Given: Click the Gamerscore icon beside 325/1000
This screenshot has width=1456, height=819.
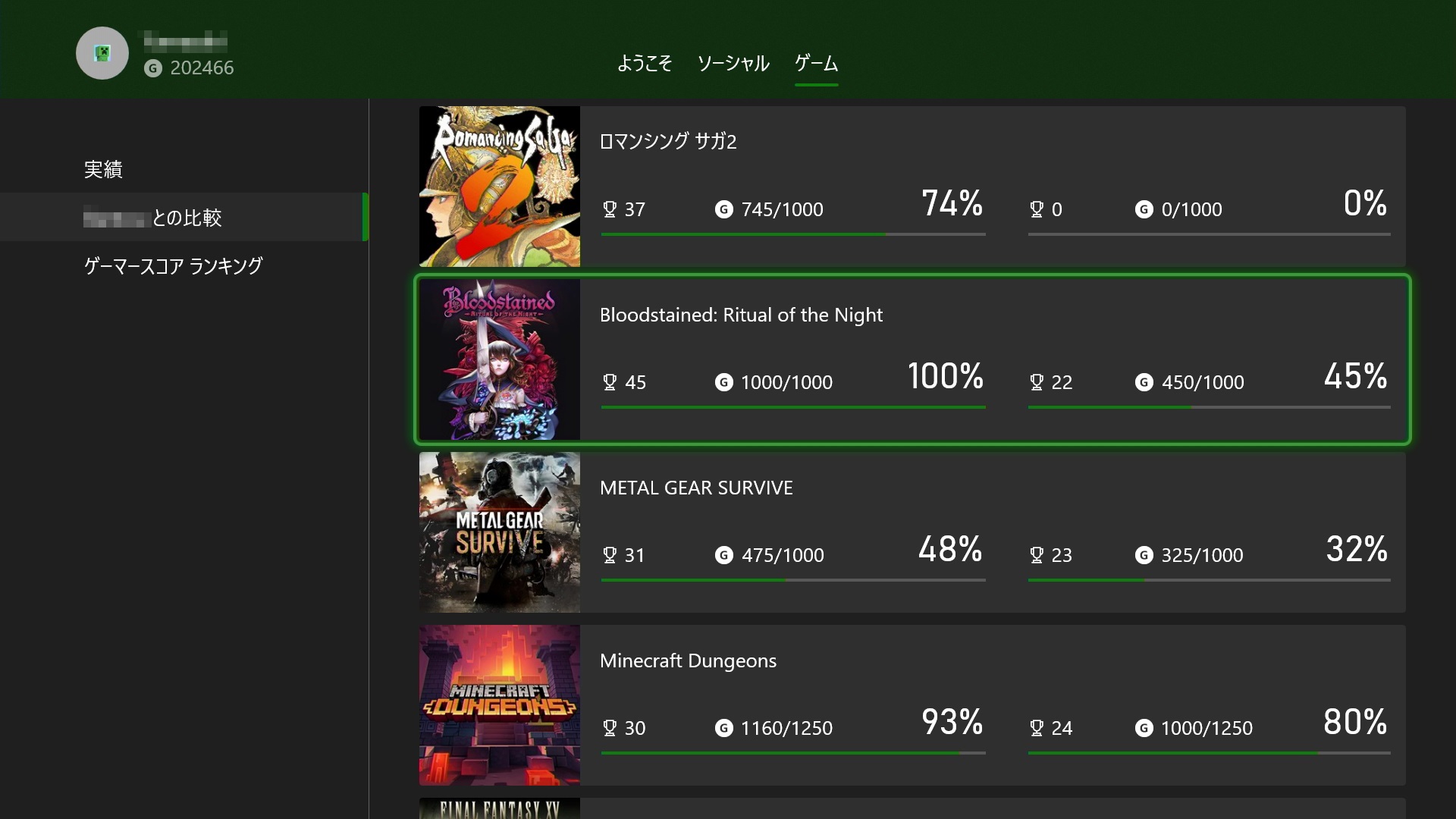Looking at the screenshot, I should pyautogui.click(x=1144, y=555).
